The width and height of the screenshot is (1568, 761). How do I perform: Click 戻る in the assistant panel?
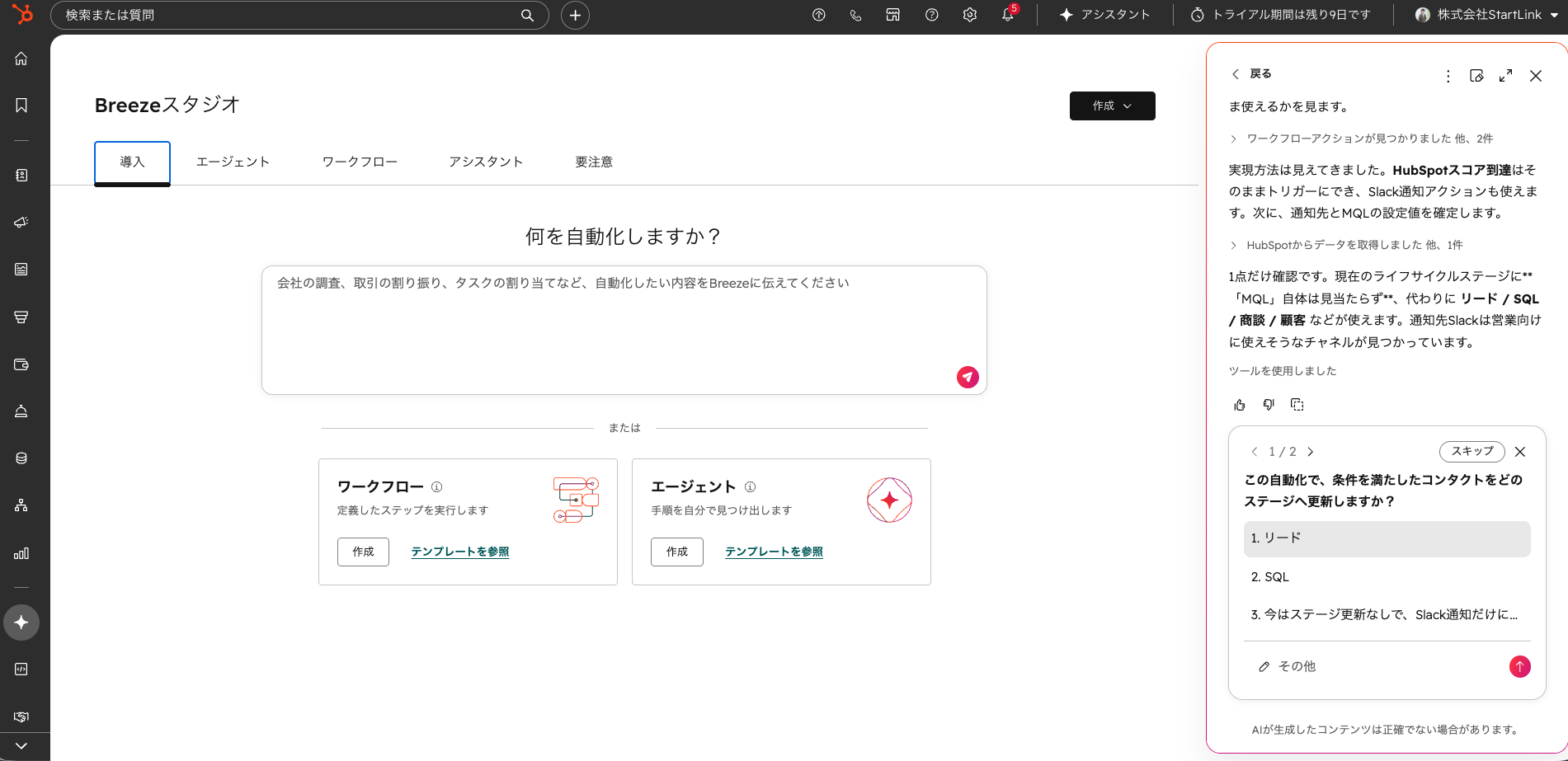(x=1251, y=74)
